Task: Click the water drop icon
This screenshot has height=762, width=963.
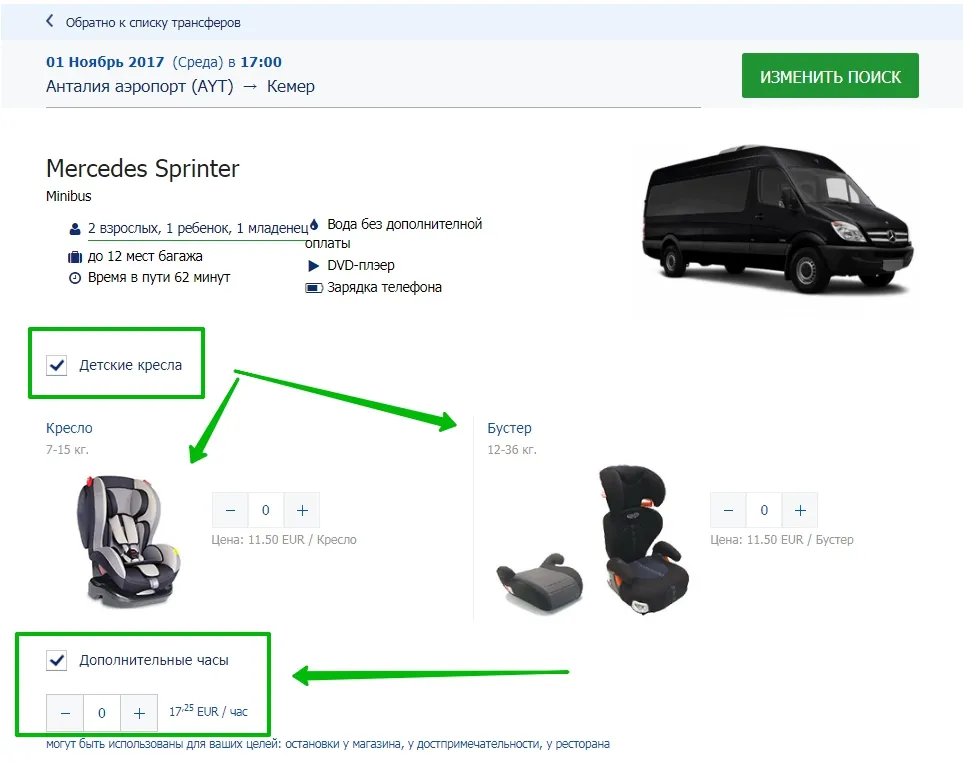Action: pos(314,224)
